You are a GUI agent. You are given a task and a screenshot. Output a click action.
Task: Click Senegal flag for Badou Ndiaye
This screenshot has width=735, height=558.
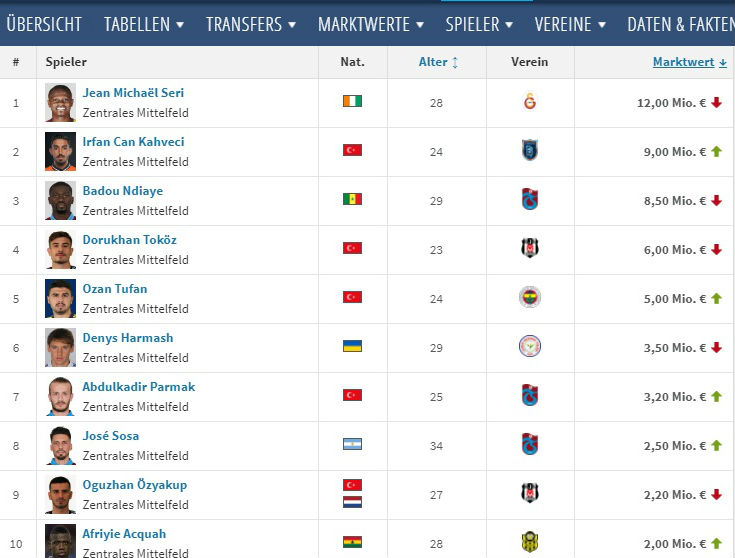[x=352, y=199]
